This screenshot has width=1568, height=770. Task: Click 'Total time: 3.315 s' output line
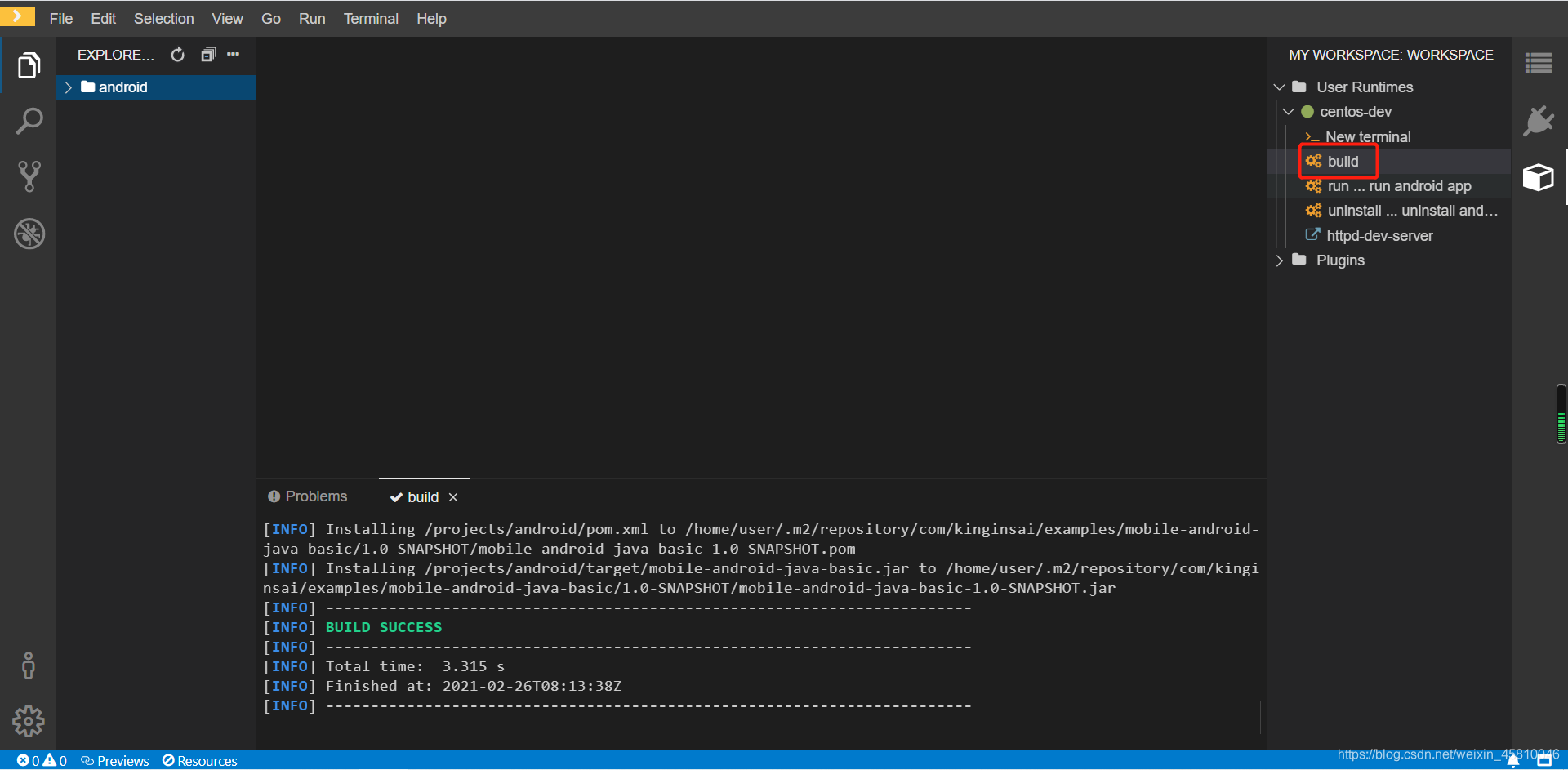415,666
